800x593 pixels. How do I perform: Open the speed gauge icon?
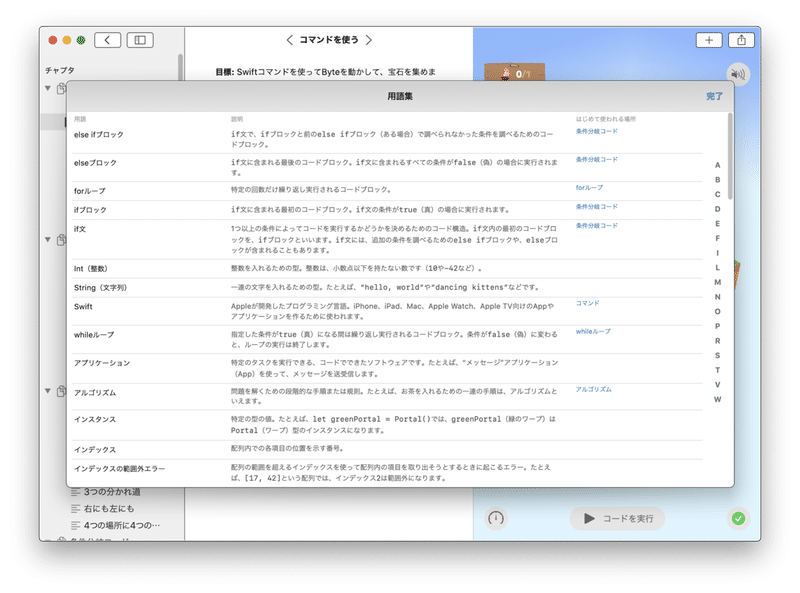point(495,518)
